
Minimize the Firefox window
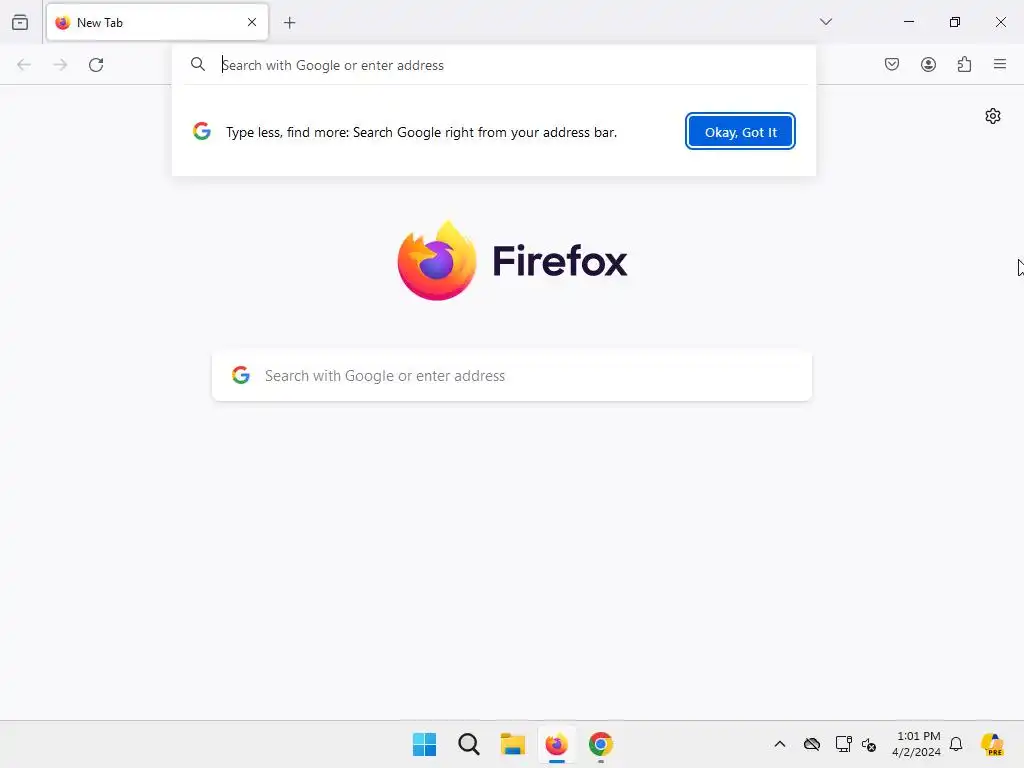point(908,22)
